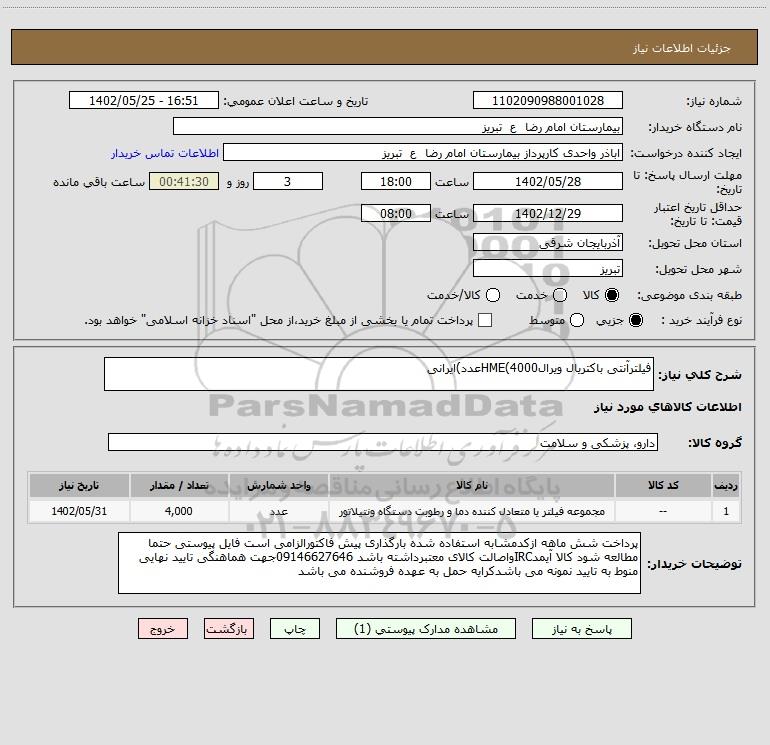The image size is (770, 745).
Task: Click the general need description text box
Action: [x=379, y=374]
